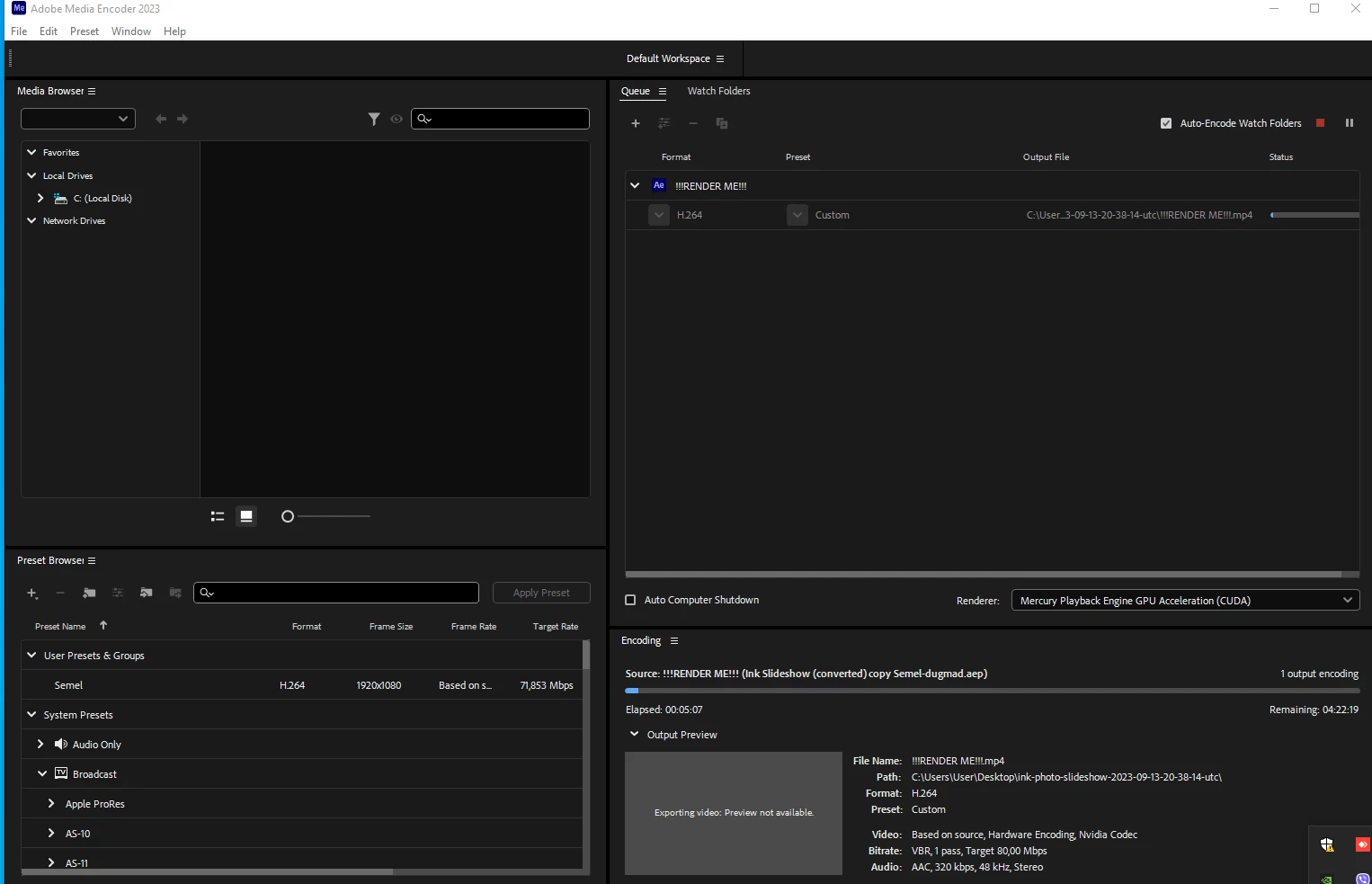Switch Media Browser to list view

218,516
